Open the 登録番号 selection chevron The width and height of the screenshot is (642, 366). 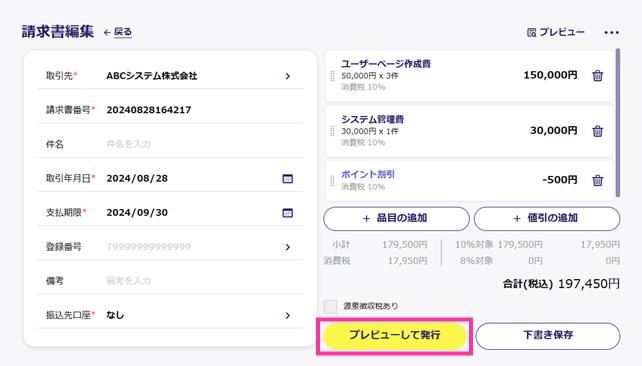[x=287, y=247]
